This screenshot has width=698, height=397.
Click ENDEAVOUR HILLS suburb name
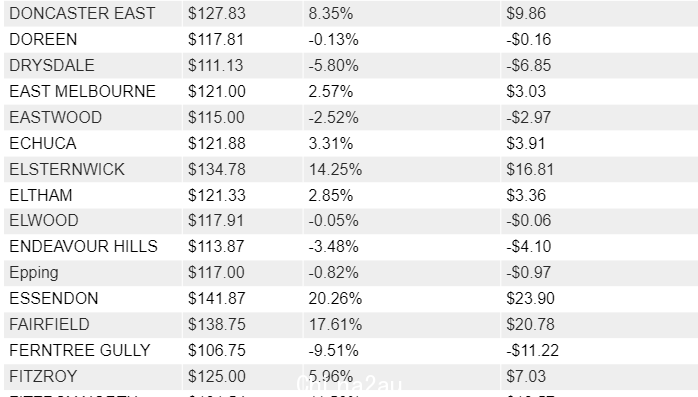(83, 246)
